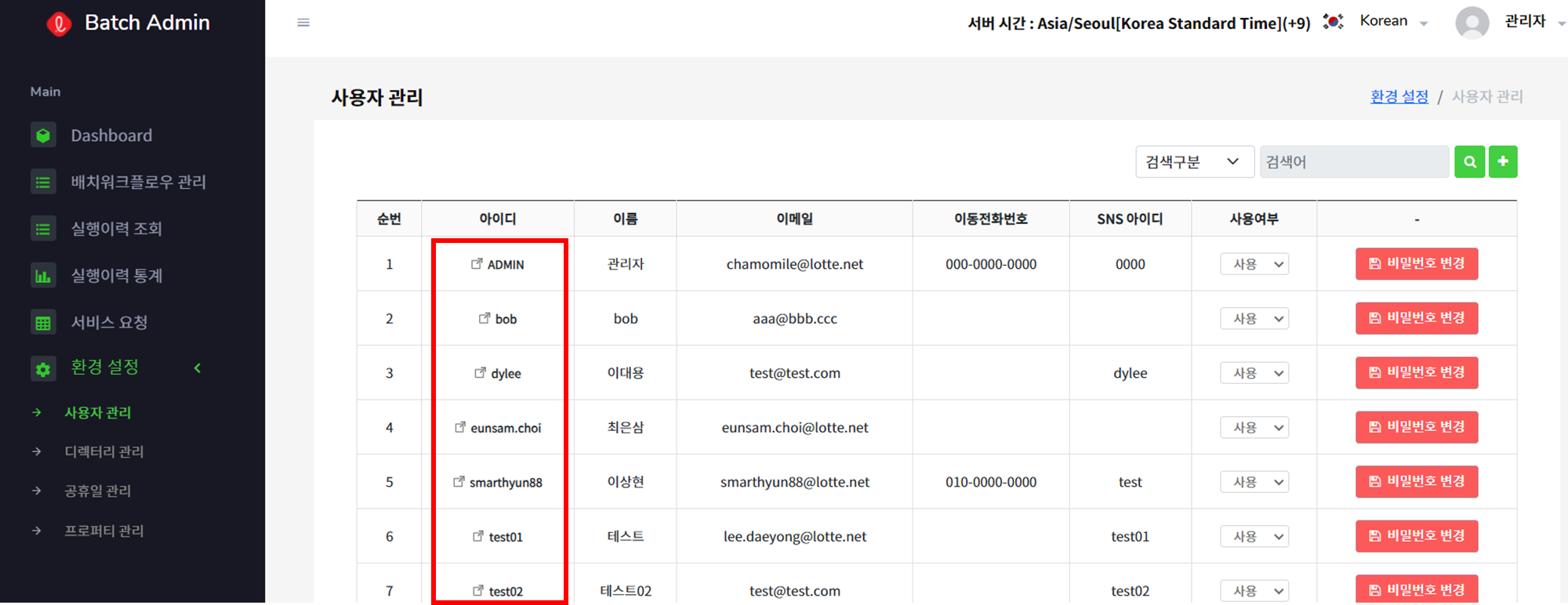The height and width of the screenshot is (605, 1568).
Task: Click the 관리자 profile avatar
Action: pos(1472,23)
